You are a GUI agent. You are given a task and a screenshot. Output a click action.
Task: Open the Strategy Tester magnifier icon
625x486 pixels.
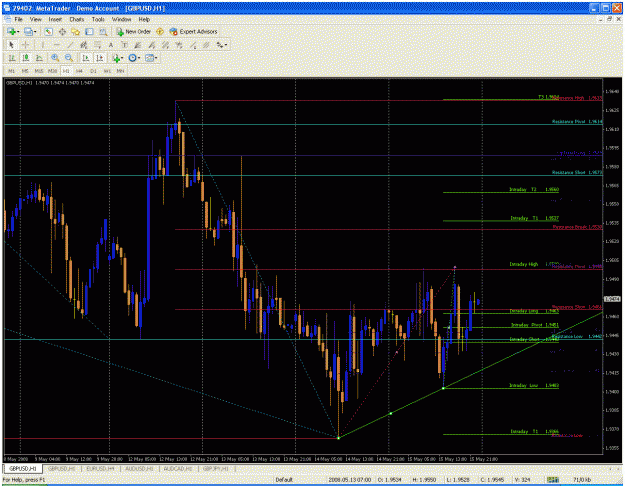[103, 31]
